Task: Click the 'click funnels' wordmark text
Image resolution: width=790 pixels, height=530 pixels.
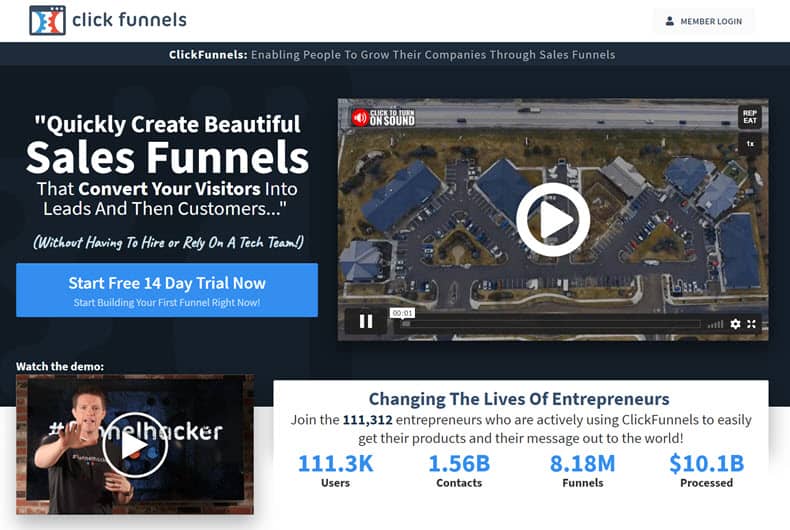Action: 129,20
